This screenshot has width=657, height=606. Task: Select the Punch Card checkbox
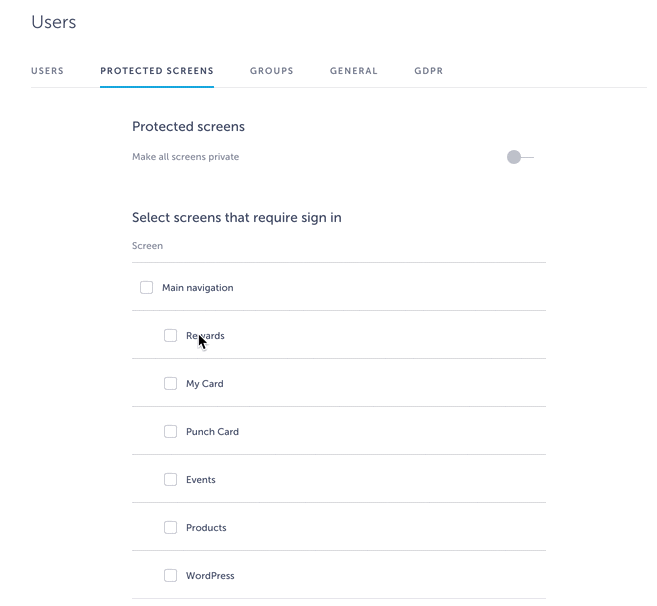[x=171, y=432]
